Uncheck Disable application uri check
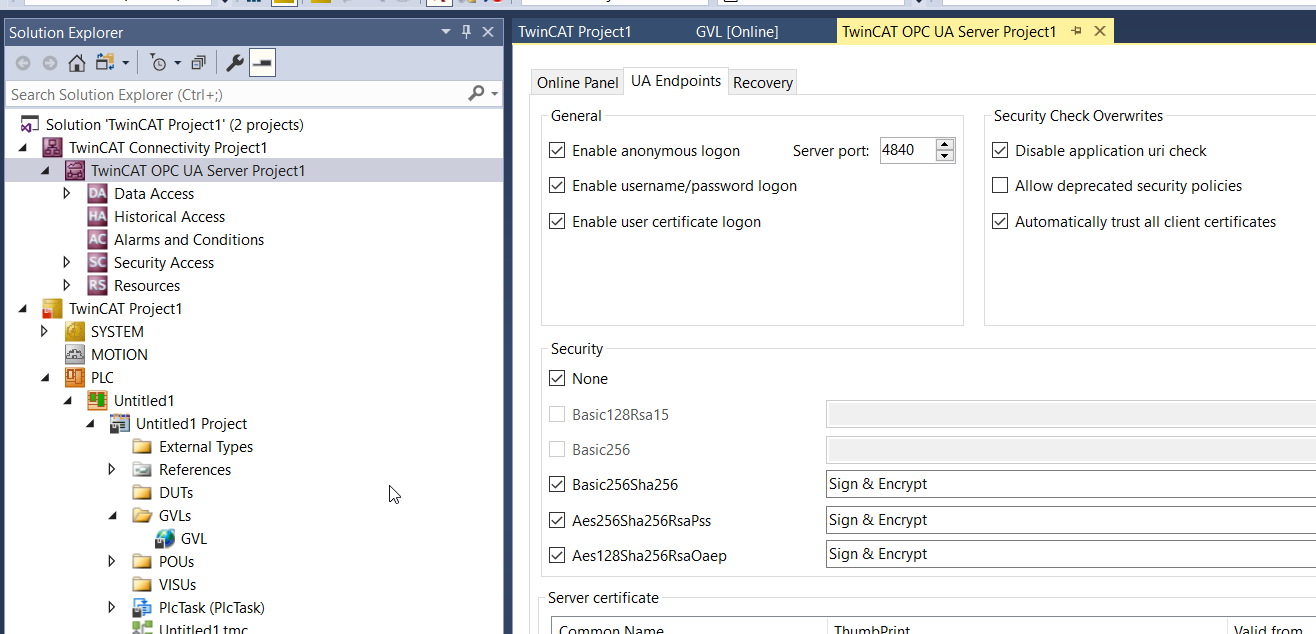Image resolution: width=1316 pixels, height=634 pixels. 999,151
